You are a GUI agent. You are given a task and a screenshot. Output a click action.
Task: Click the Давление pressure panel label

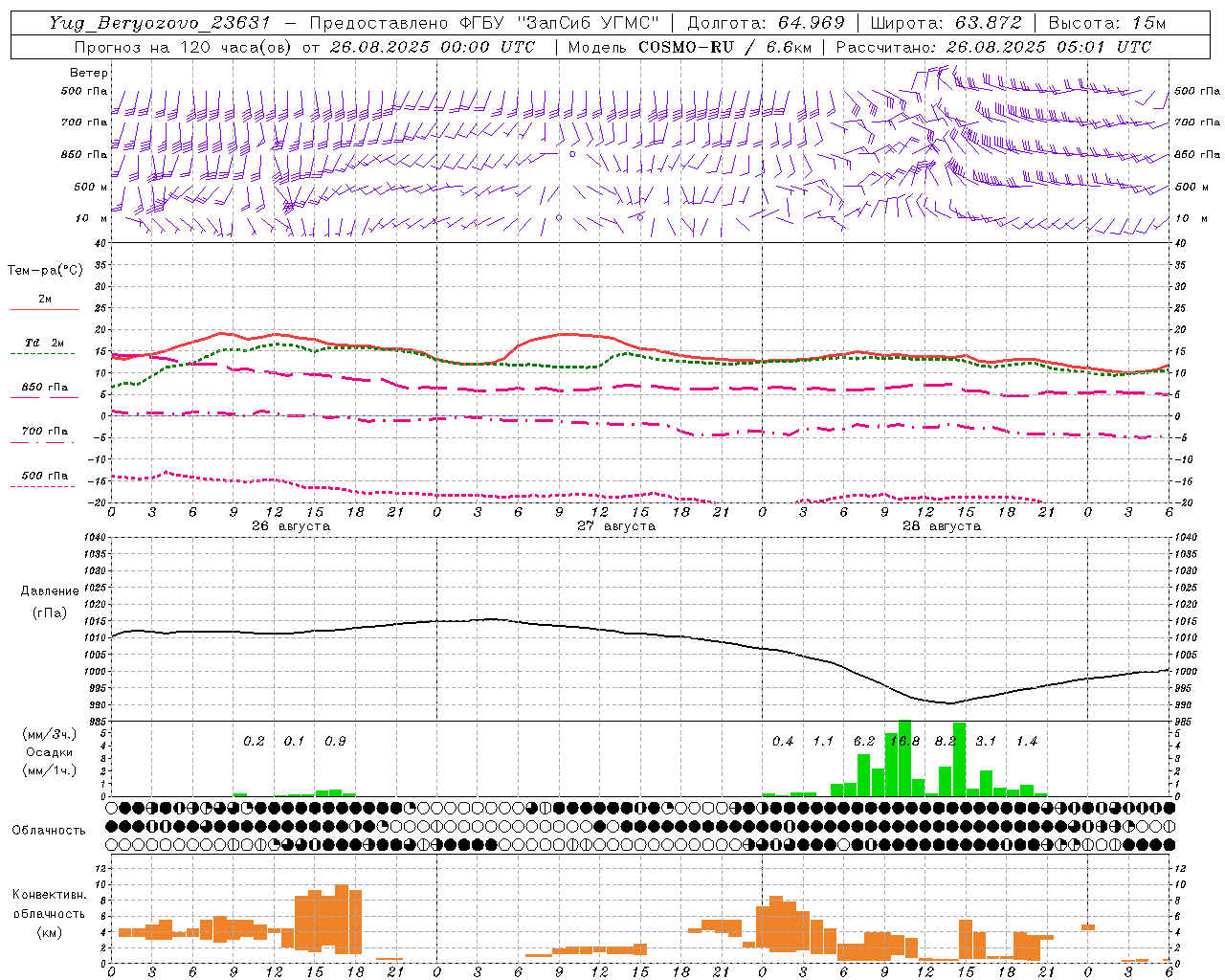tap(50, 591)
